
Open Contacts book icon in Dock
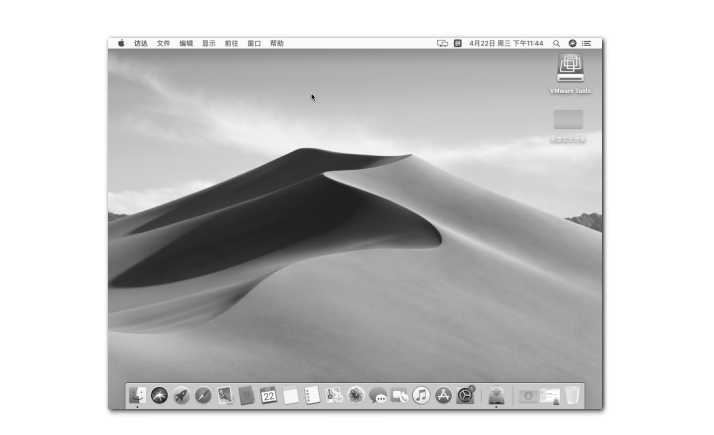pyautogui.click(x=246, y=395)
